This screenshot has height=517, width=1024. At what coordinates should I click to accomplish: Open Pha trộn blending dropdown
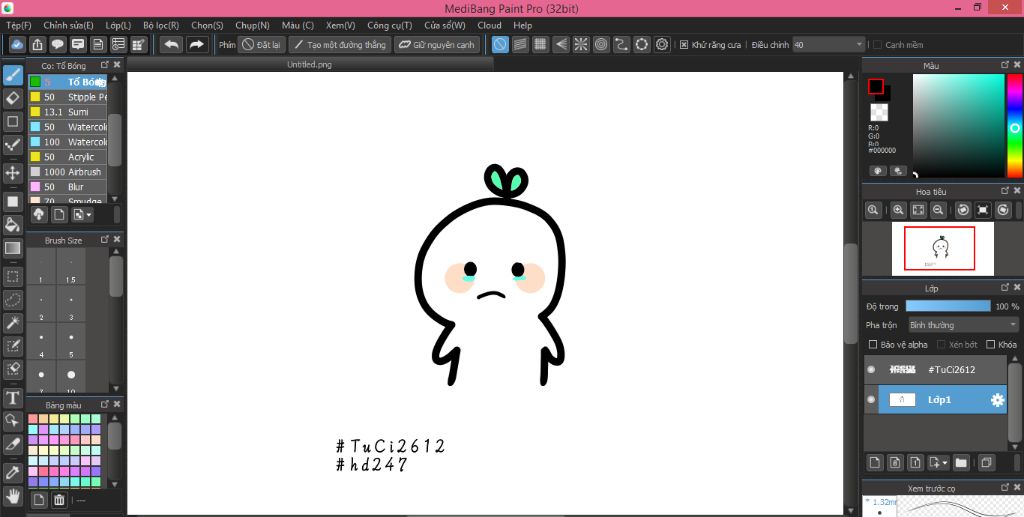click(x=963, y=324)
